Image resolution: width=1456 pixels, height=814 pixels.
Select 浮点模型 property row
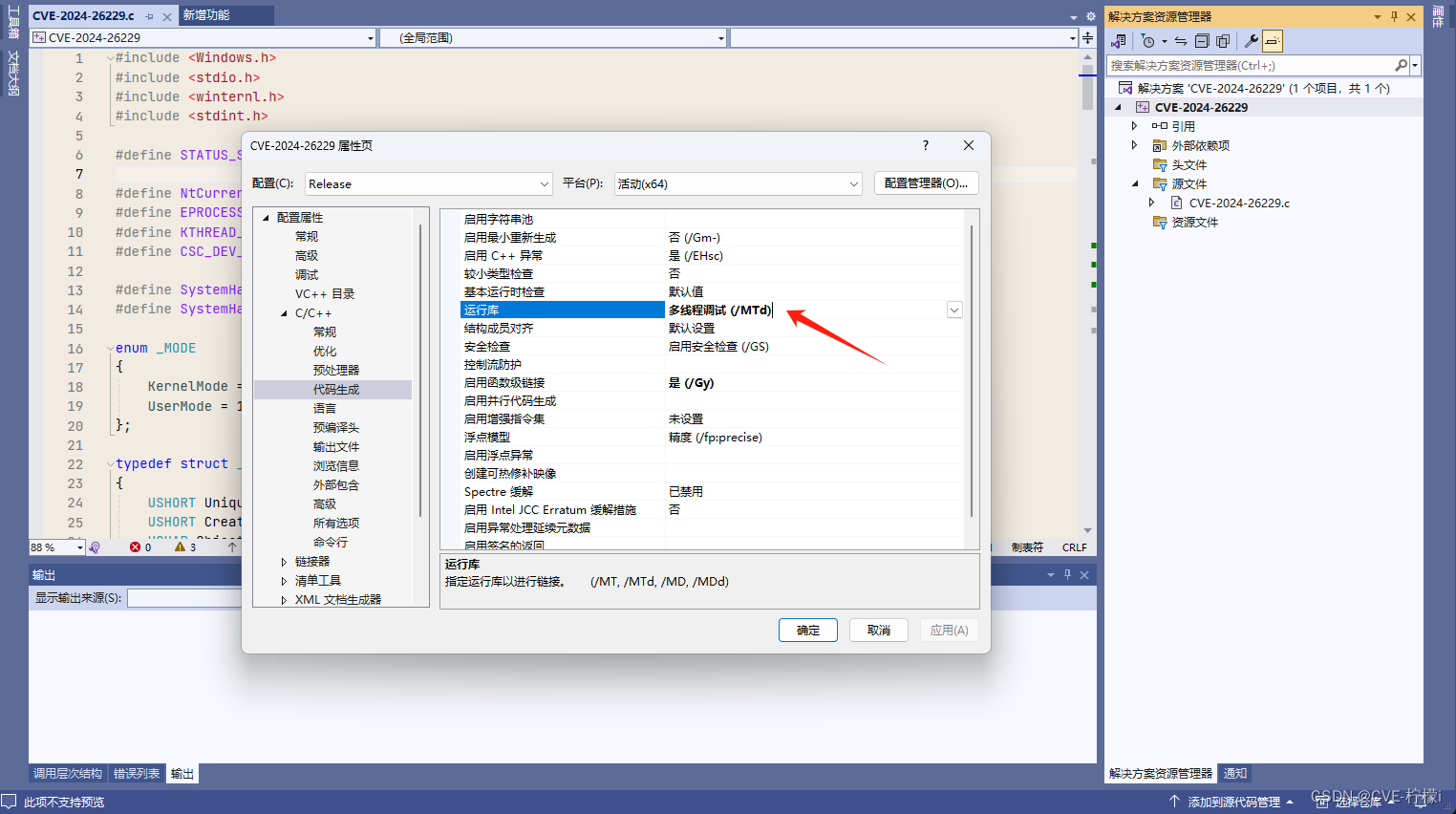coord(712,437)
